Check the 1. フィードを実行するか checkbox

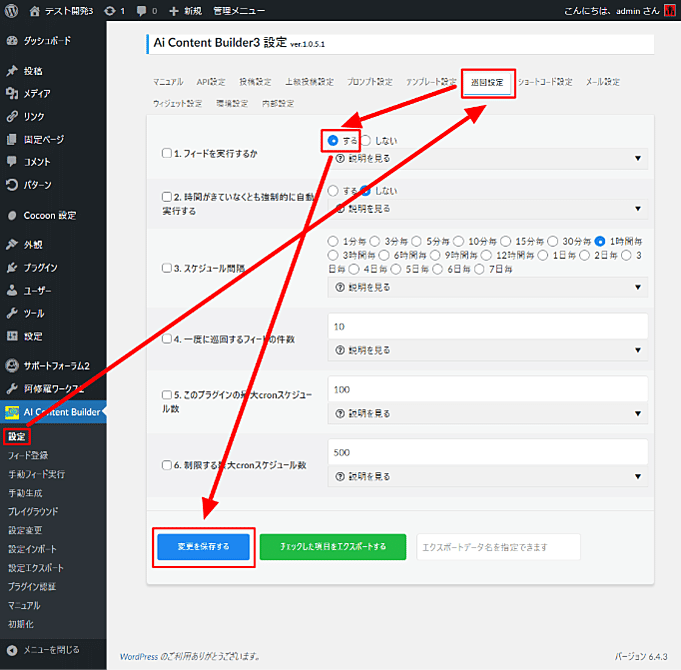click(167, 153)
